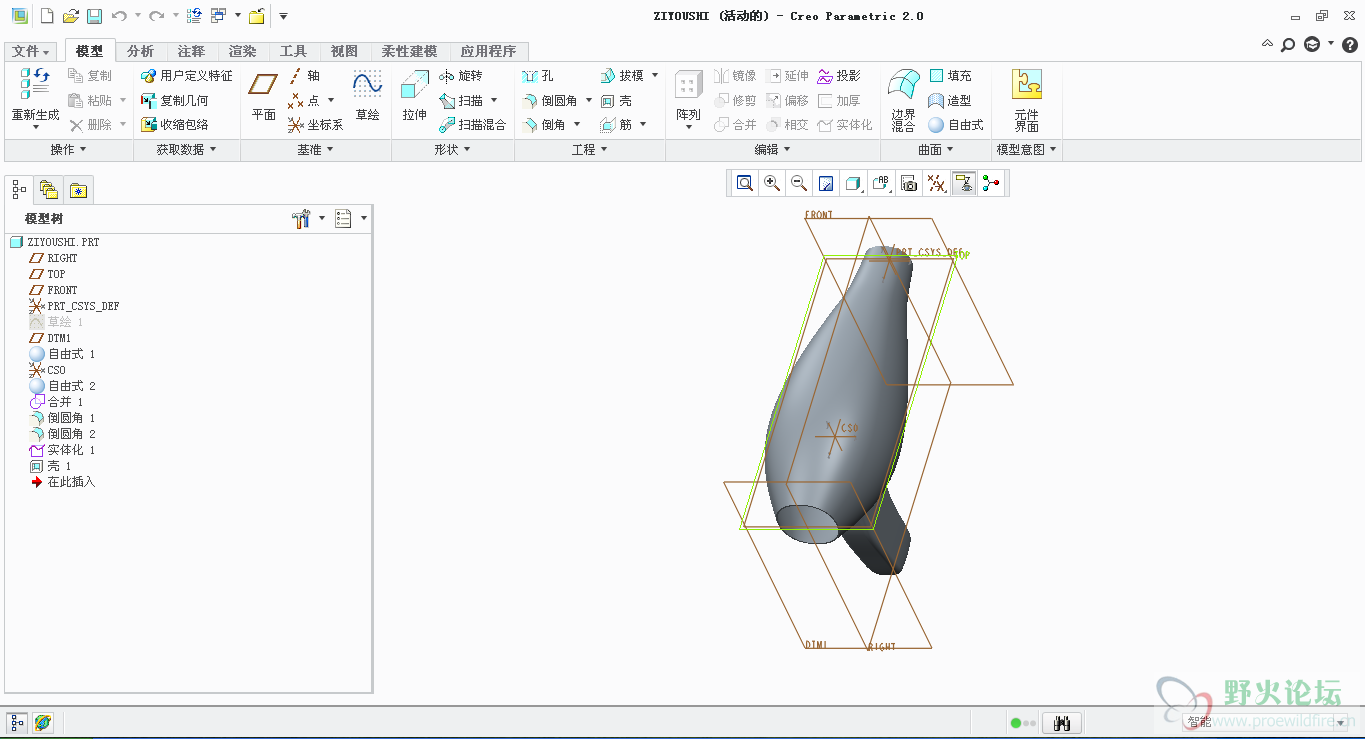Minimize the ribbon with the up-arrow icon

click(1267, 45)
